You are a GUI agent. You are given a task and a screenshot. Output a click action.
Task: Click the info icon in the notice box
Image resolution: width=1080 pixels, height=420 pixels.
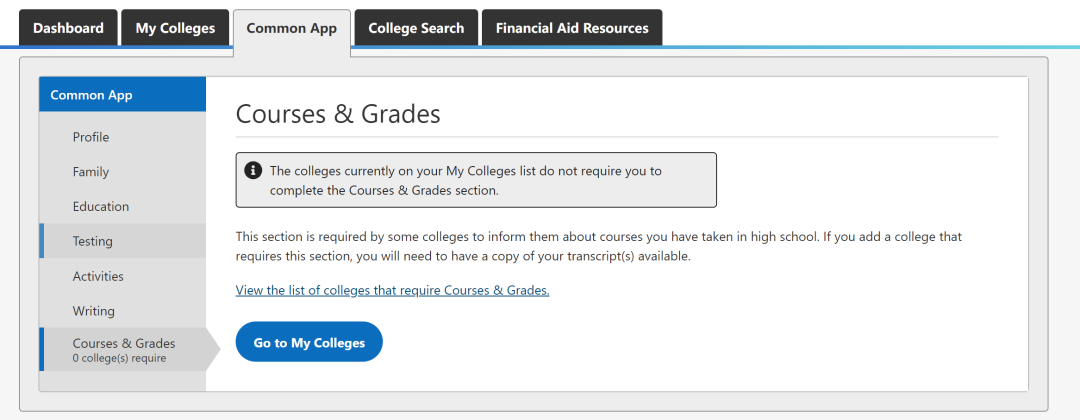254,171
